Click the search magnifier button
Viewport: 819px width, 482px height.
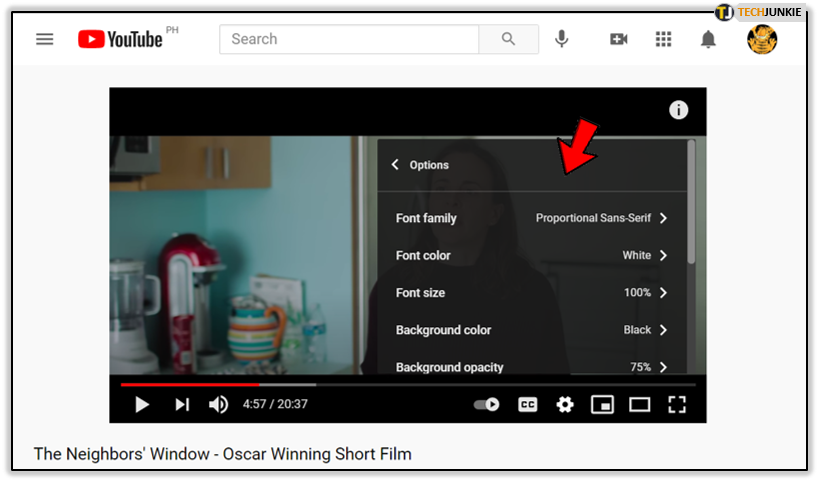[508, 39]
